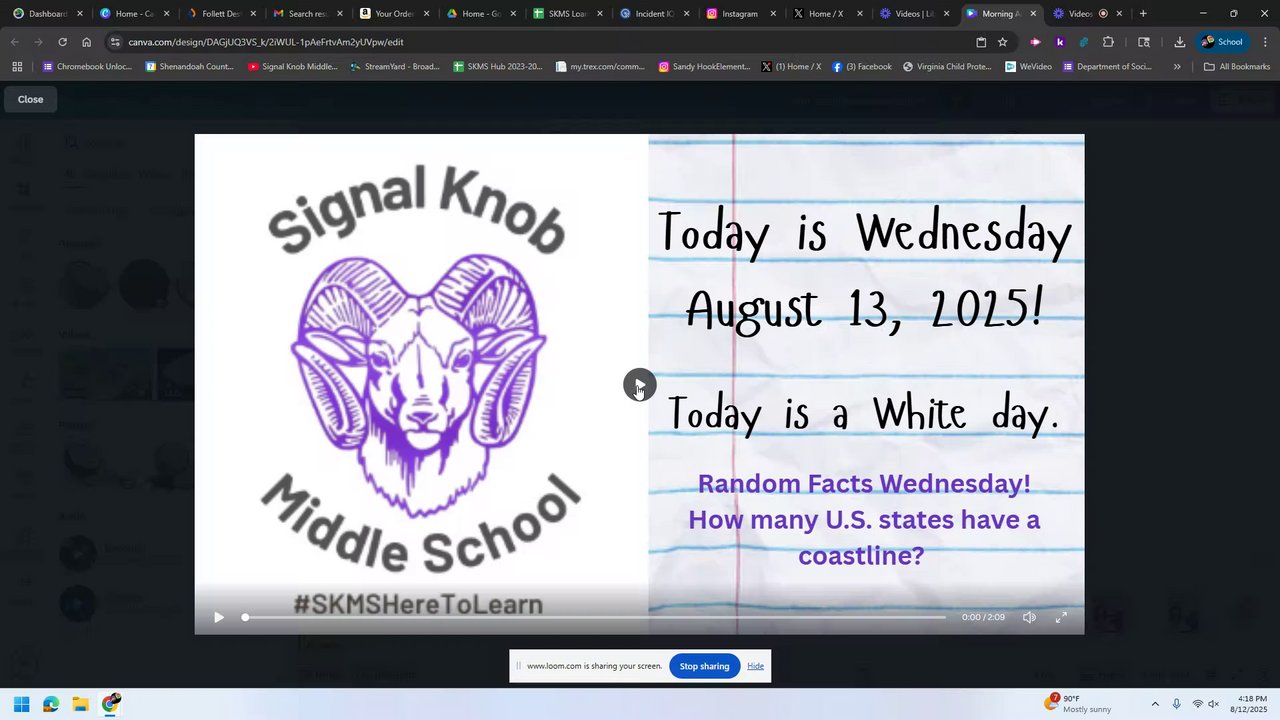
Task: Open Chrome from the taskbar
Action: coord(110,704)
